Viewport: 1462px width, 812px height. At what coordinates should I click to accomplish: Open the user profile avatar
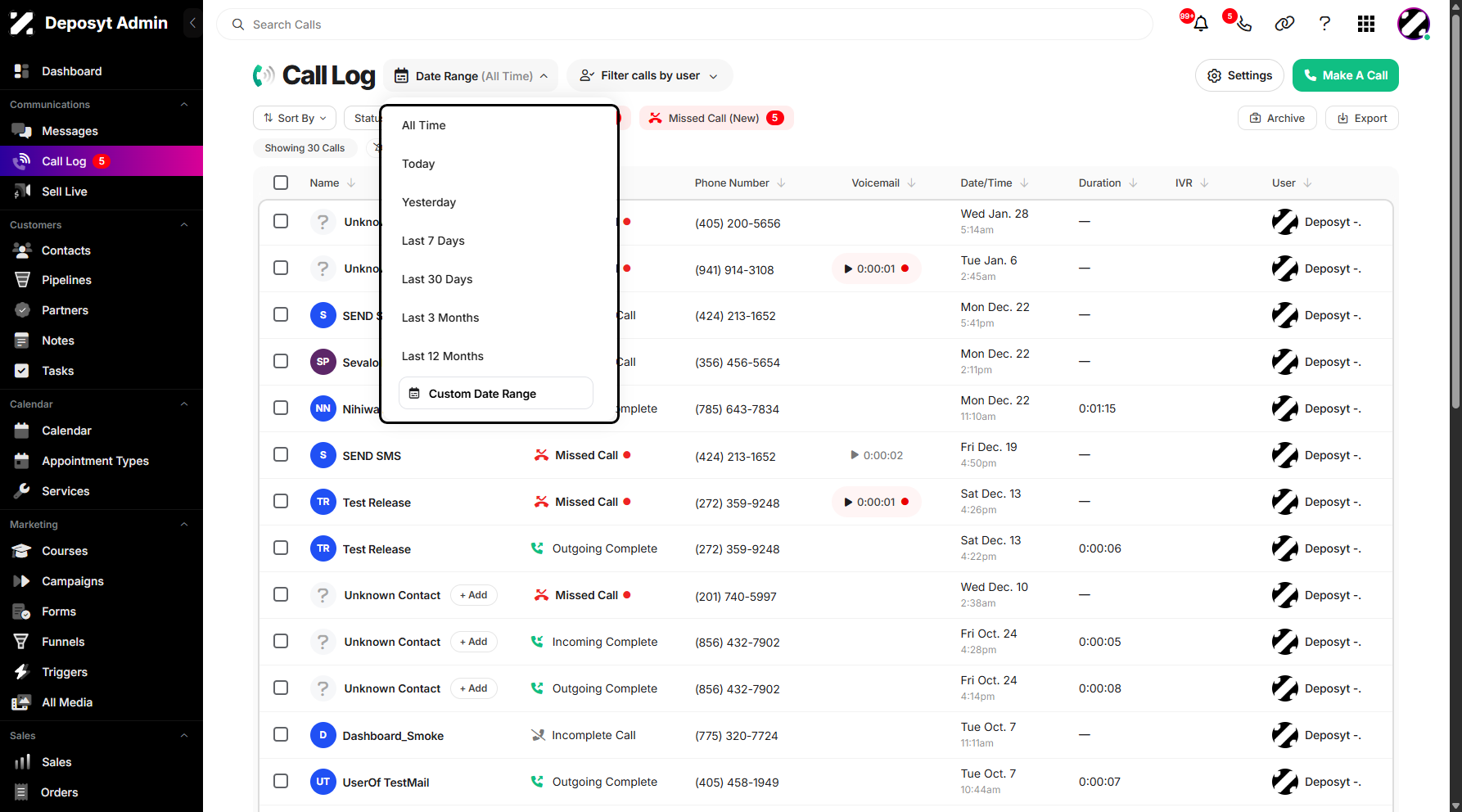[x=1414, y=24]
